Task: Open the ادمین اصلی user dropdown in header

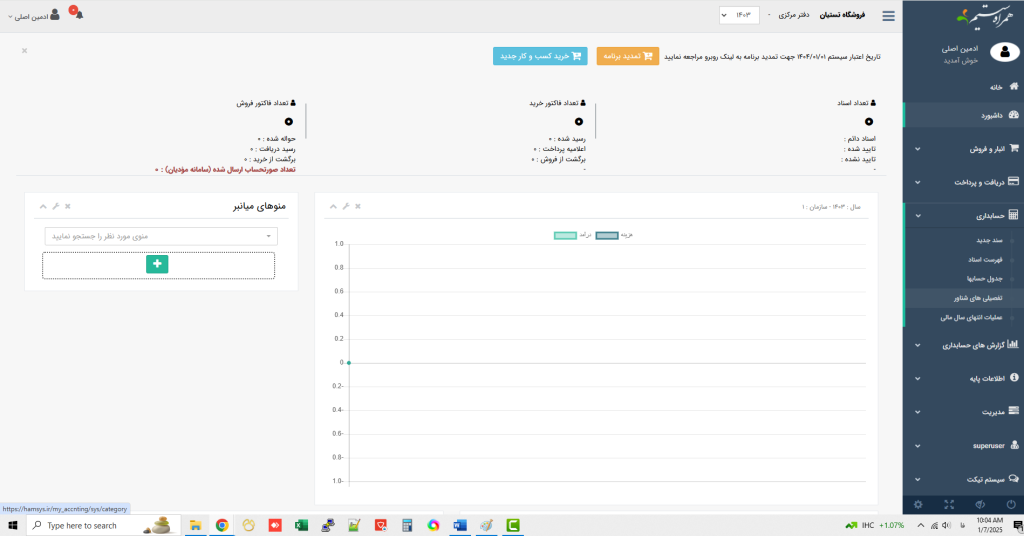Action: 35,16
